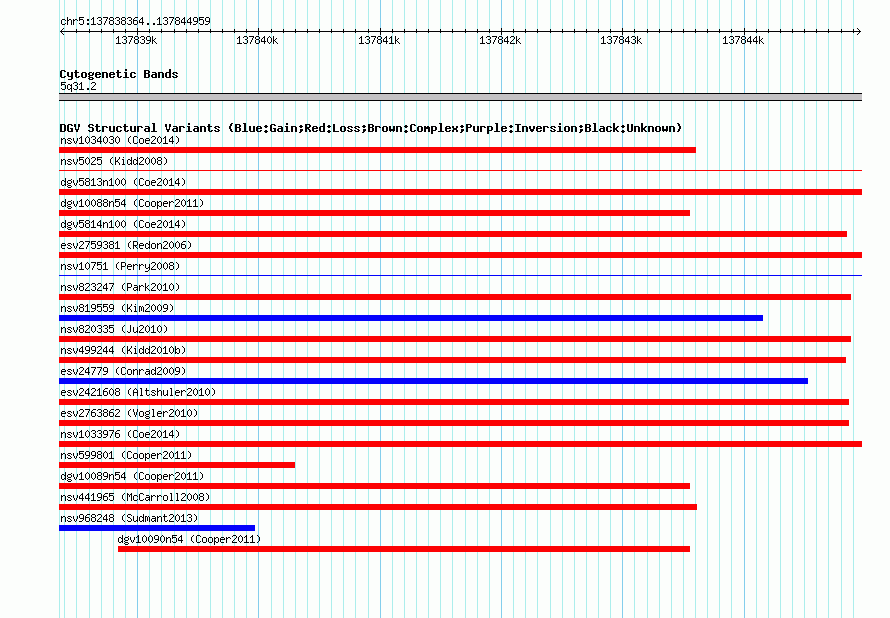Click the dgv10088n54 (Cooper2011) label
Screen dimensions: 890x618
132,203
